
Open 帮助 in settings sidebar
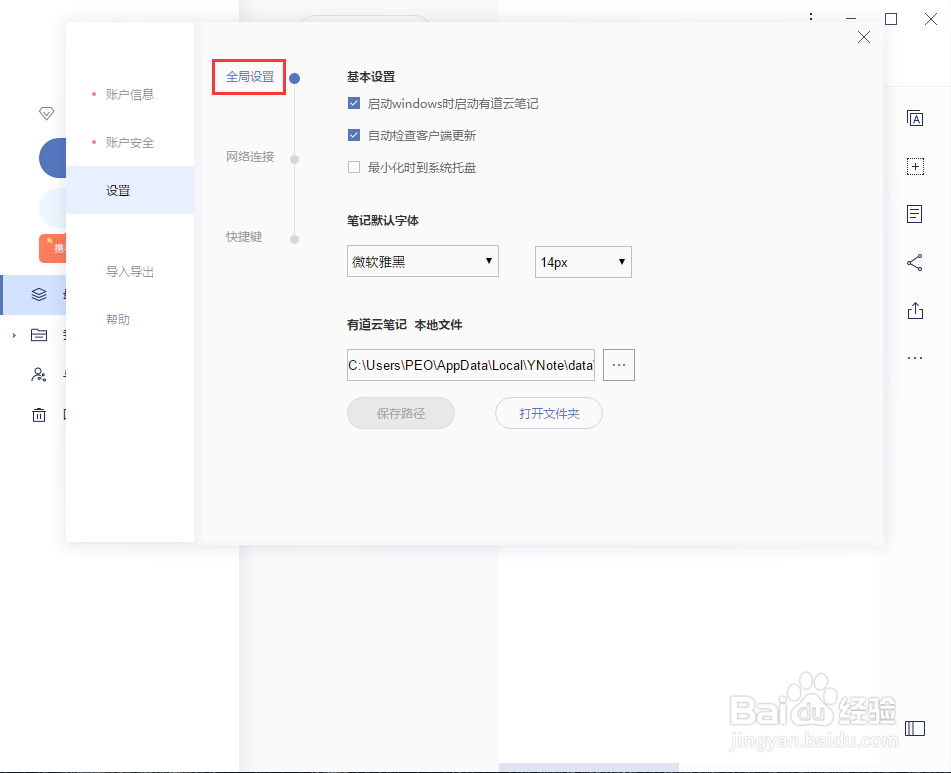(x=118, y=320)
